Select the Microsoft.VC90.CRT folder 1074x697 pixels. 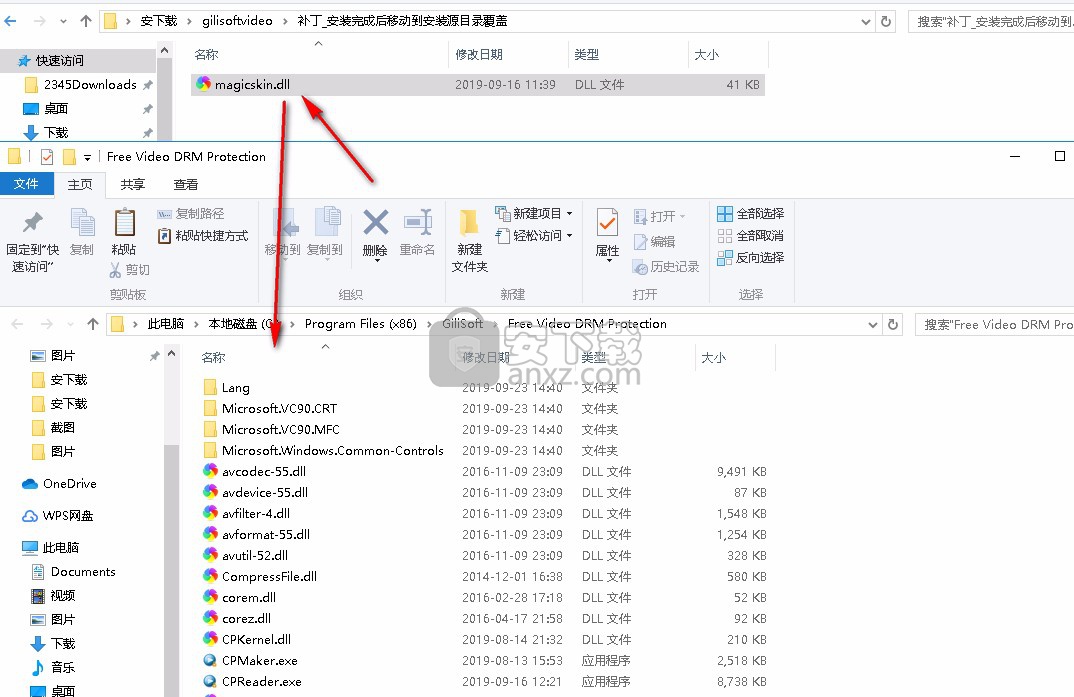(279, 409)
